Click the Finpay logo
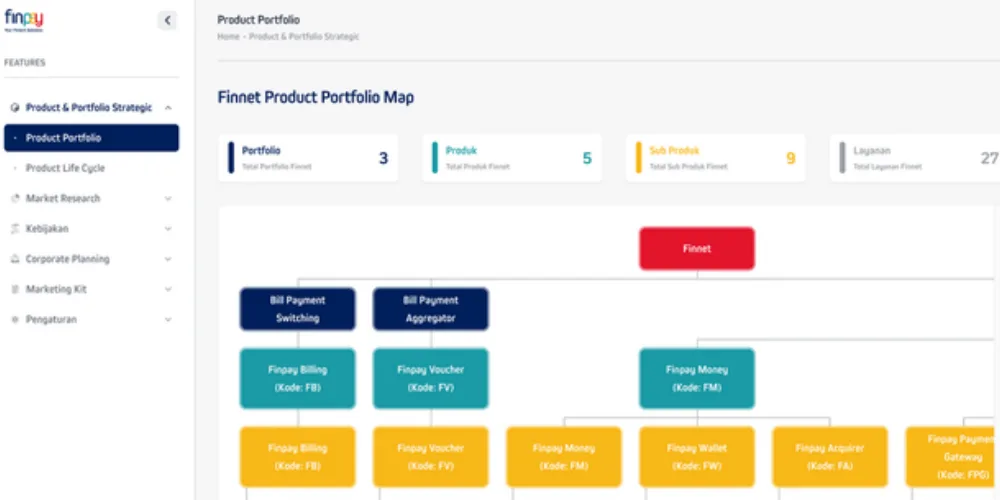The width and height of the screenshot is (1000, 500). [x=24, y=20]
